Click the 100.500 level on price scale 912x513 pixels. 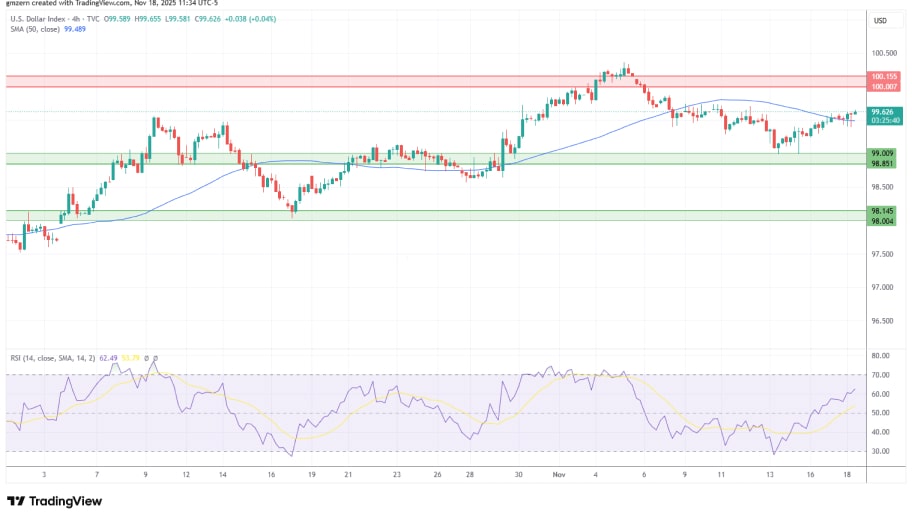[x=882, y=54]
